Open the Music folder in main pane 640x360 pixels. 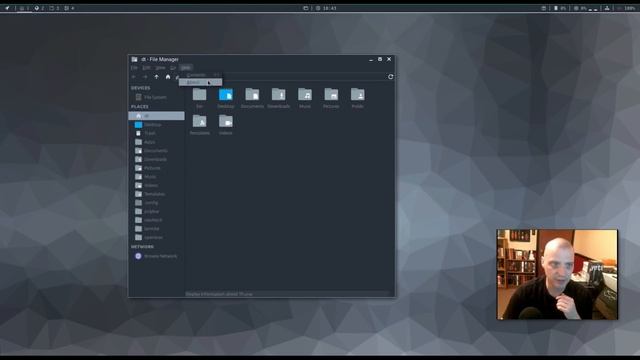pyautogui.click(x=305, y=98)
